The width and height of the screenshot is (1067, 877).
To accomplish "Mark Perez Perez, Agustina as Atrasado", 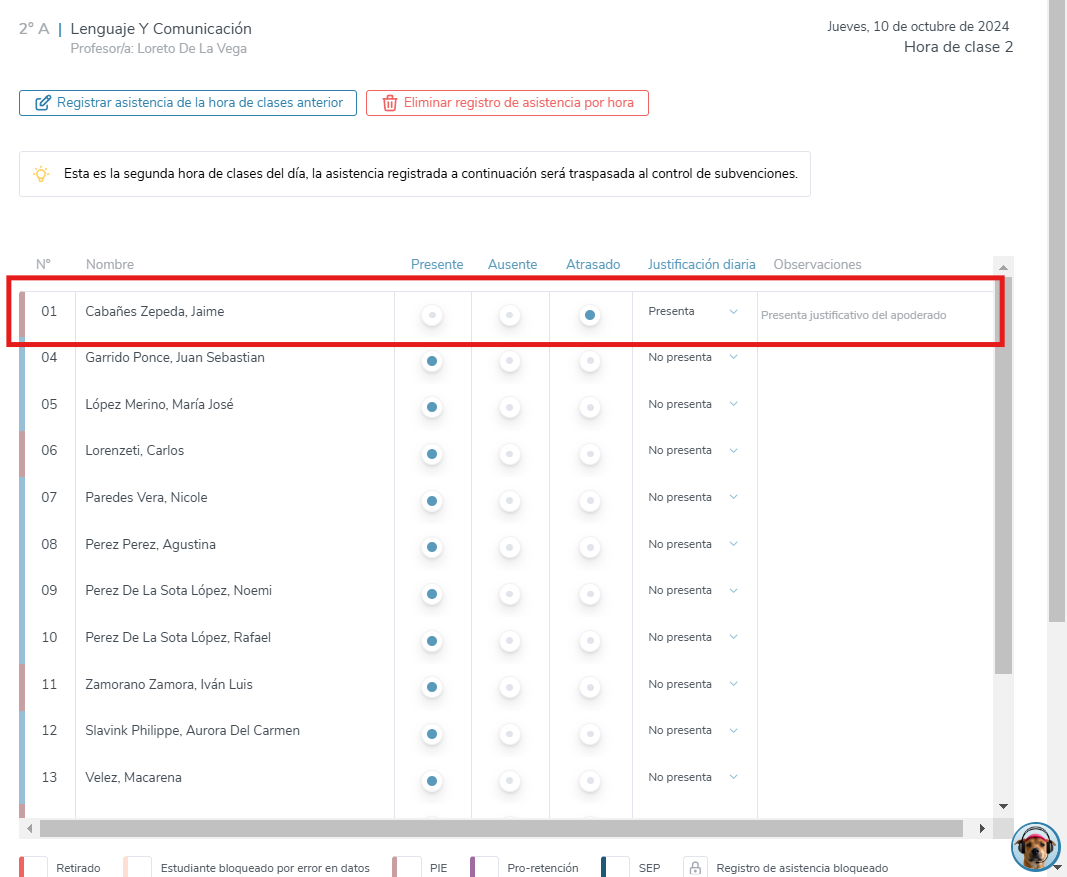I will click(x=590, y=547).
